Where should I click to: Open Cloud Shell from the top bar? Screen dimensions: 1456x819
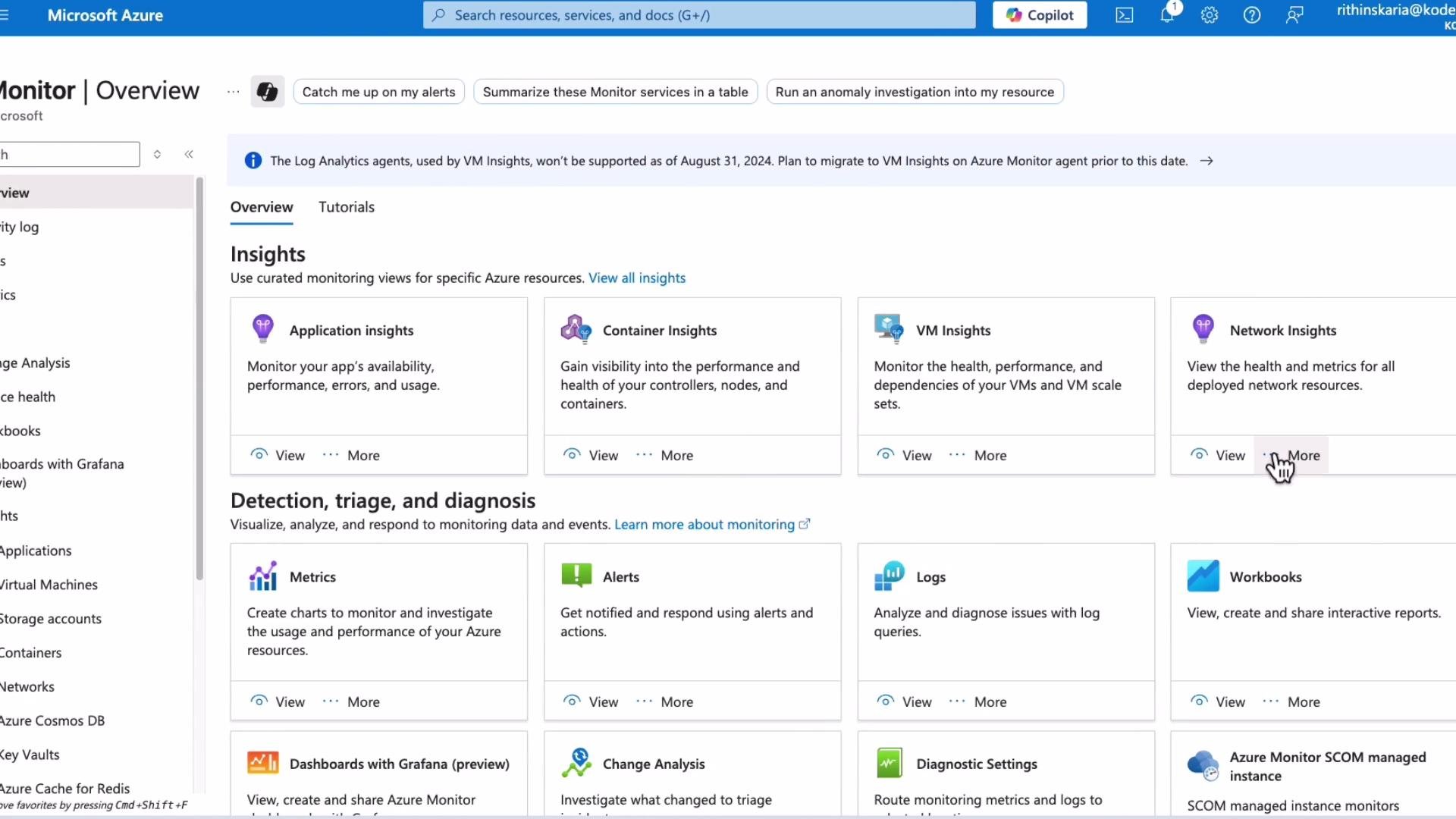[1124, 15]
